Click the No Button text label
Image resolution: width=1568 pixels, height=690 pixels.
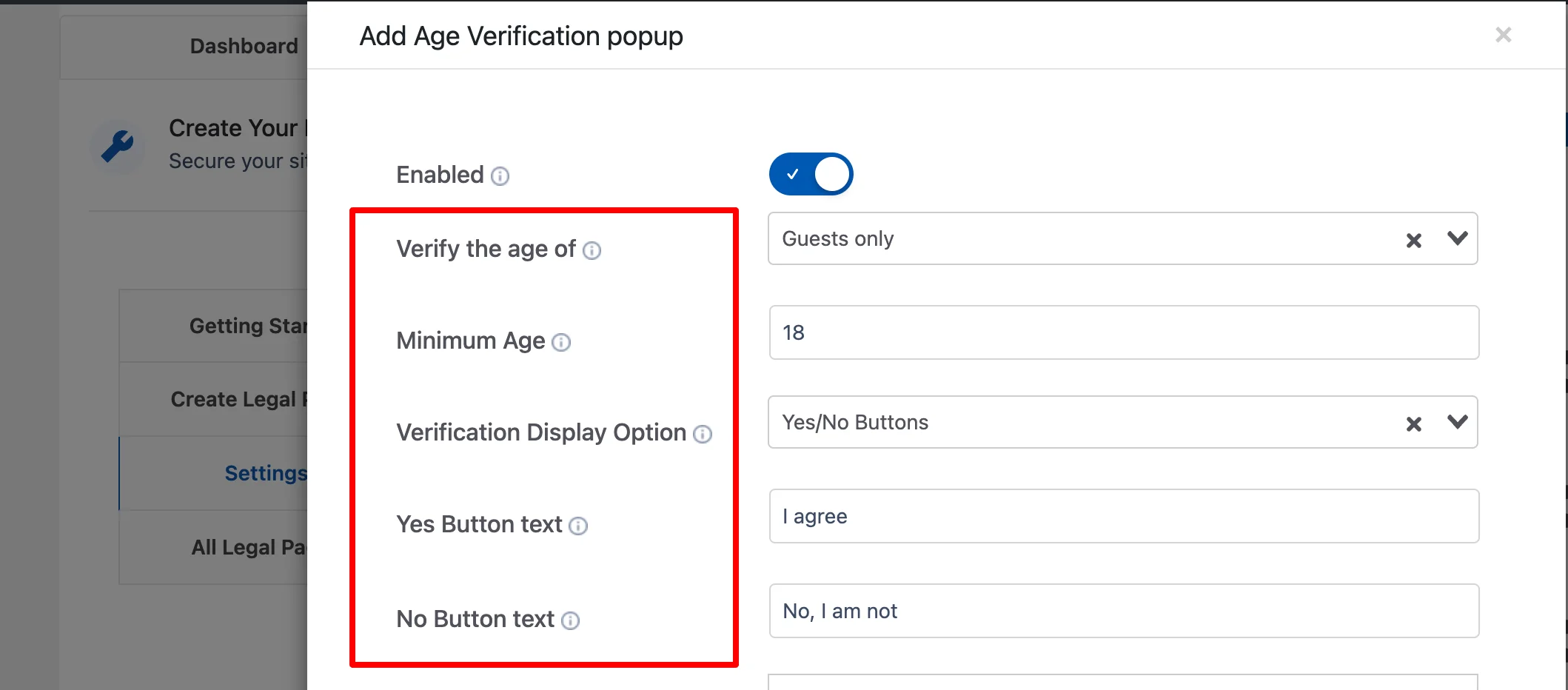click(475, 619)
